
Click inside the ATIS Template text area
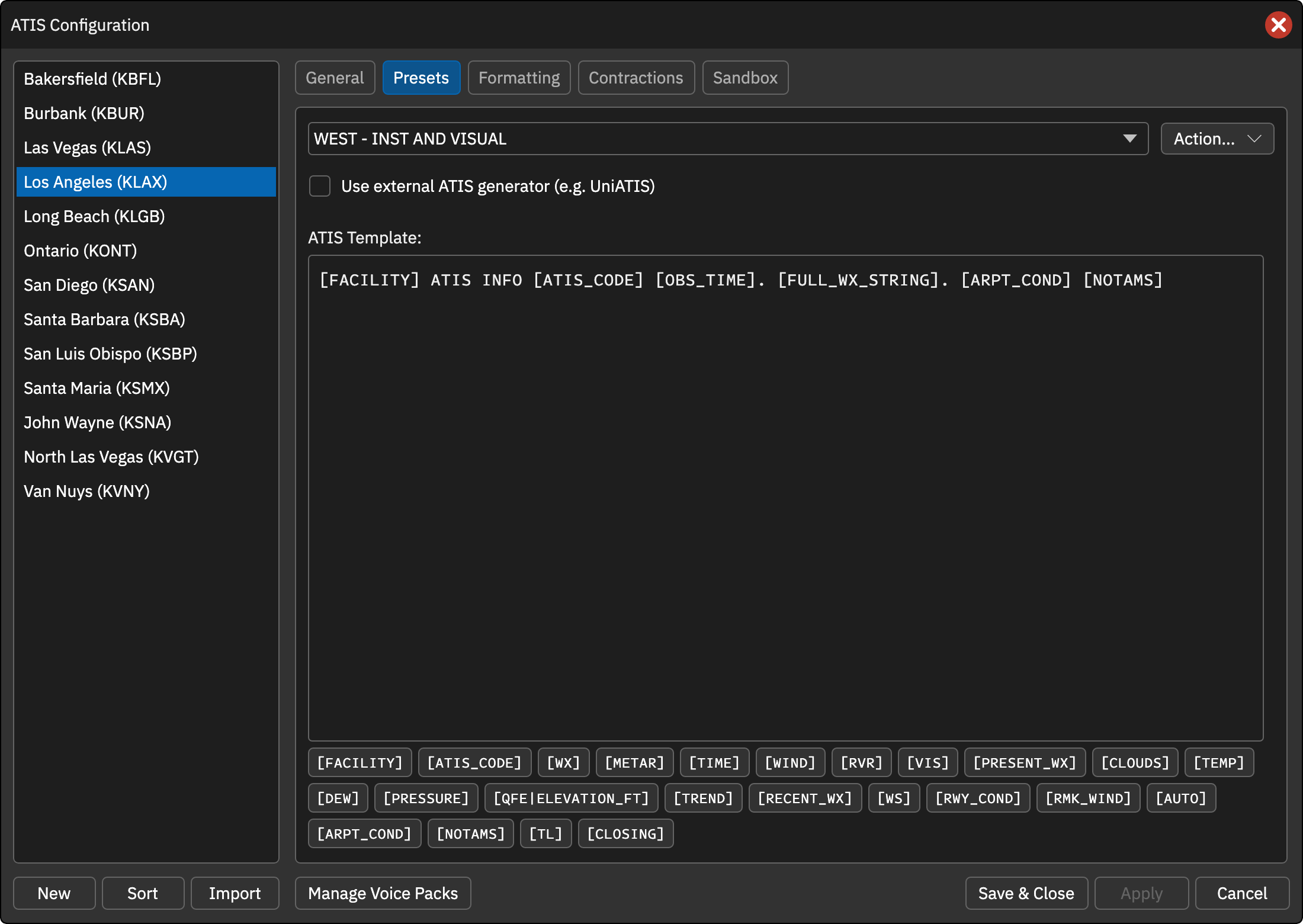coord(785,498)
